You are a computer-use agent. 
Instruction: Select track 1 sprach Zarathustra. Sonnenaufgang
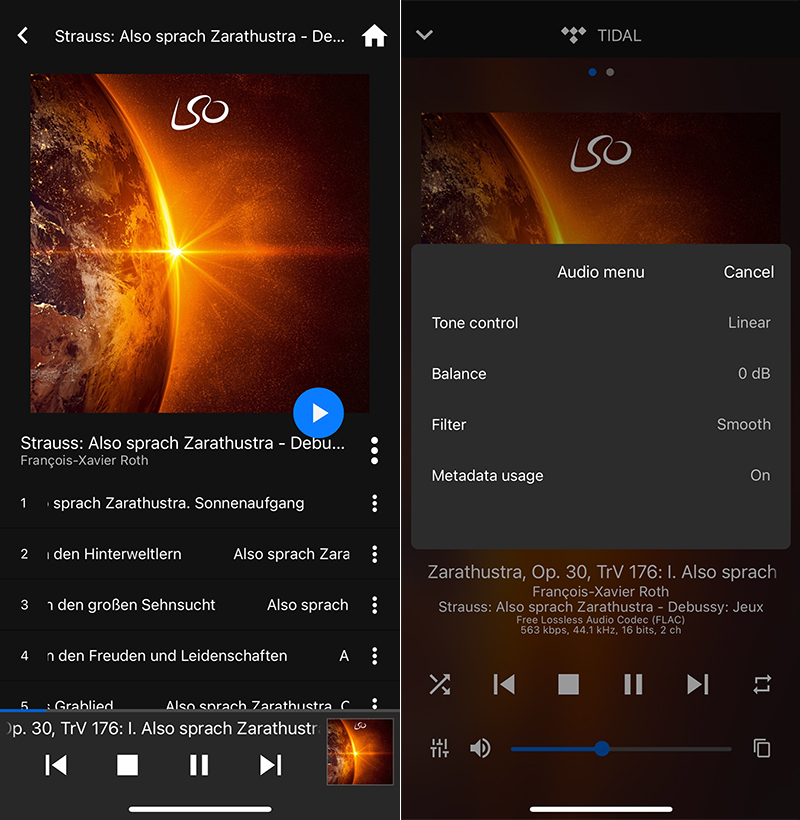200,503
